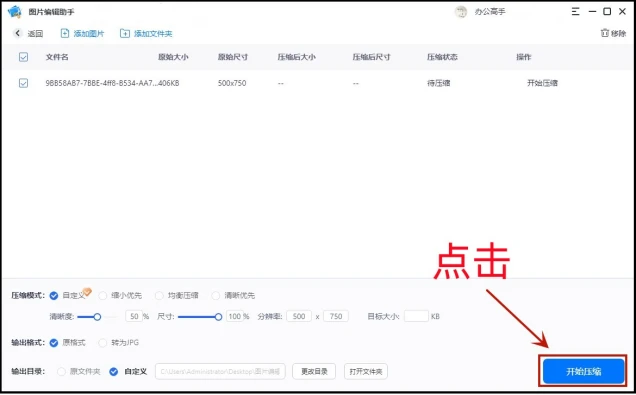Go back with the 返回 arrow

17,33
